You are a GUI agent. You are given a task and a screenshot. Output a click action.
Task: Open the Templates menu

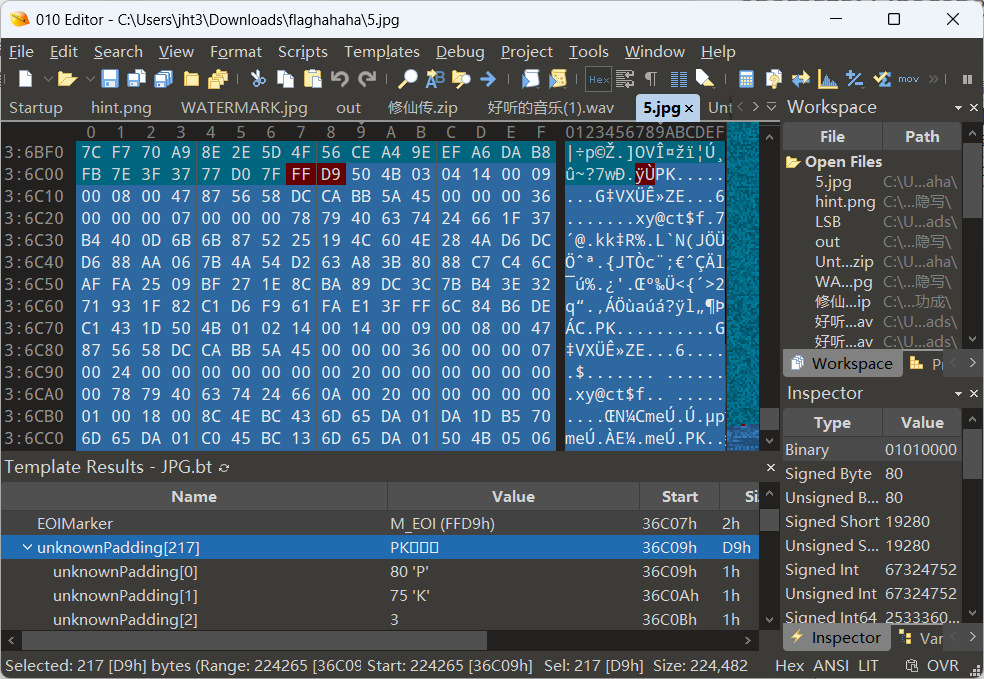(382, 52)
